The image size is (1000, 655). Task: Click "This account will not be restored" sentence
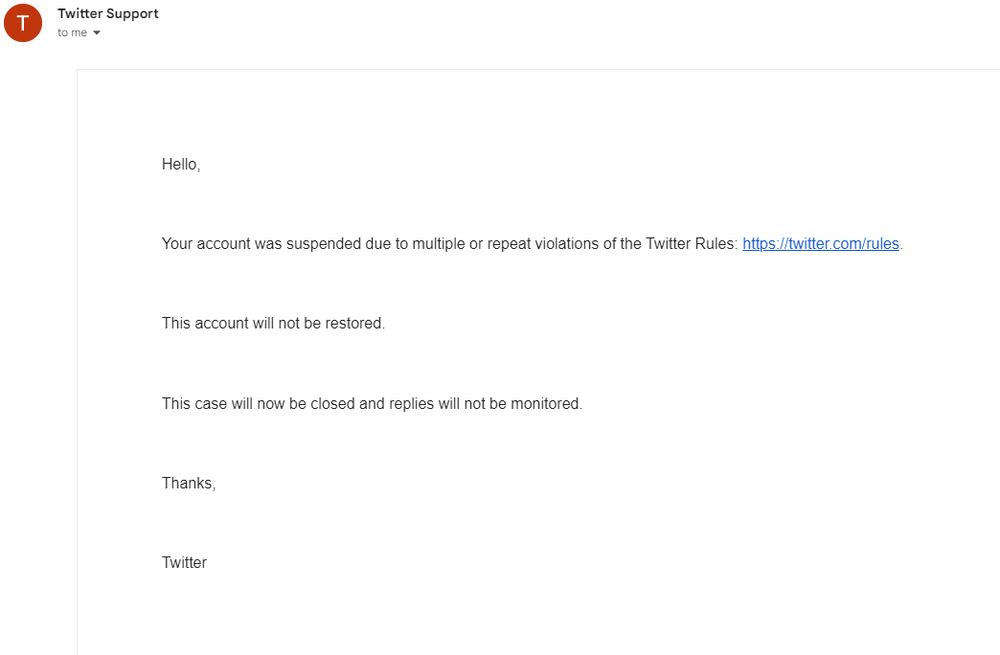pos(273,324)
